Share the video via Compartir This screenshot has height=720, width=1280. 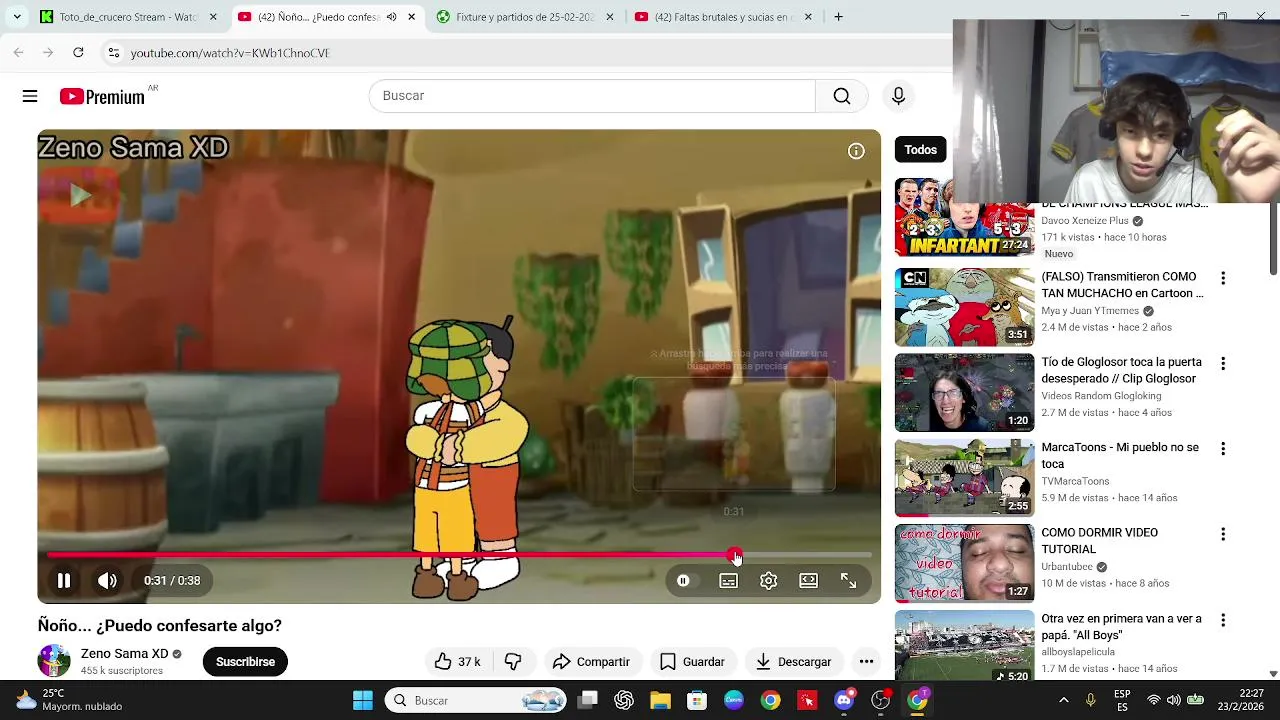coord(591,661)
